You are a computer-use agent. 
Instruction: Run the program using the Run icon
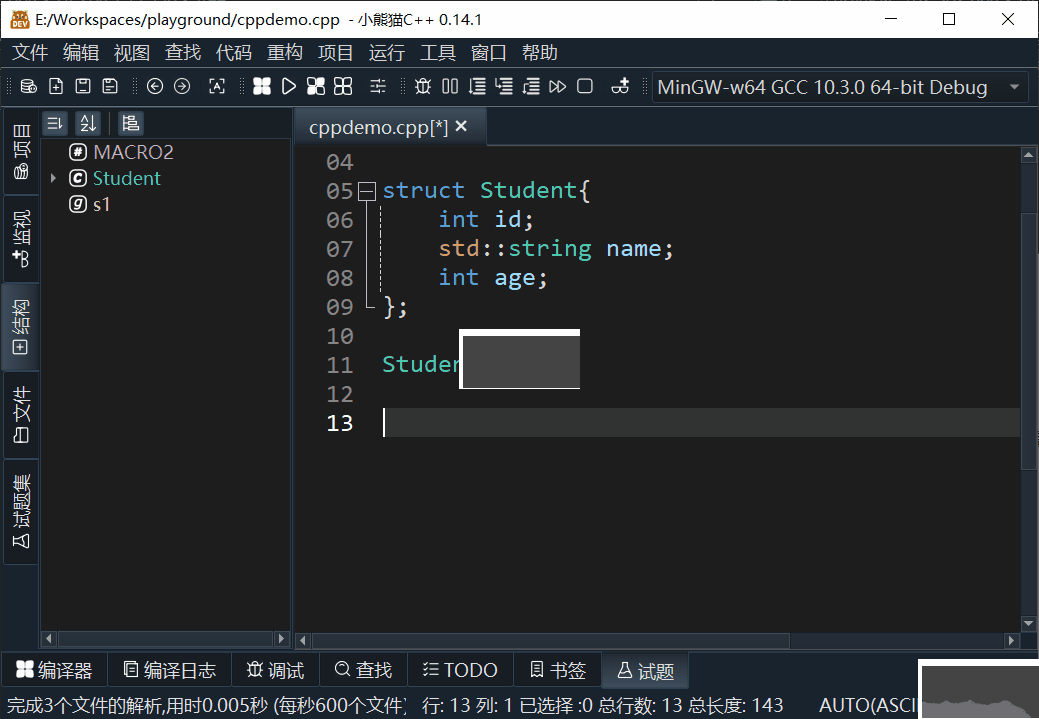point(290,86)
